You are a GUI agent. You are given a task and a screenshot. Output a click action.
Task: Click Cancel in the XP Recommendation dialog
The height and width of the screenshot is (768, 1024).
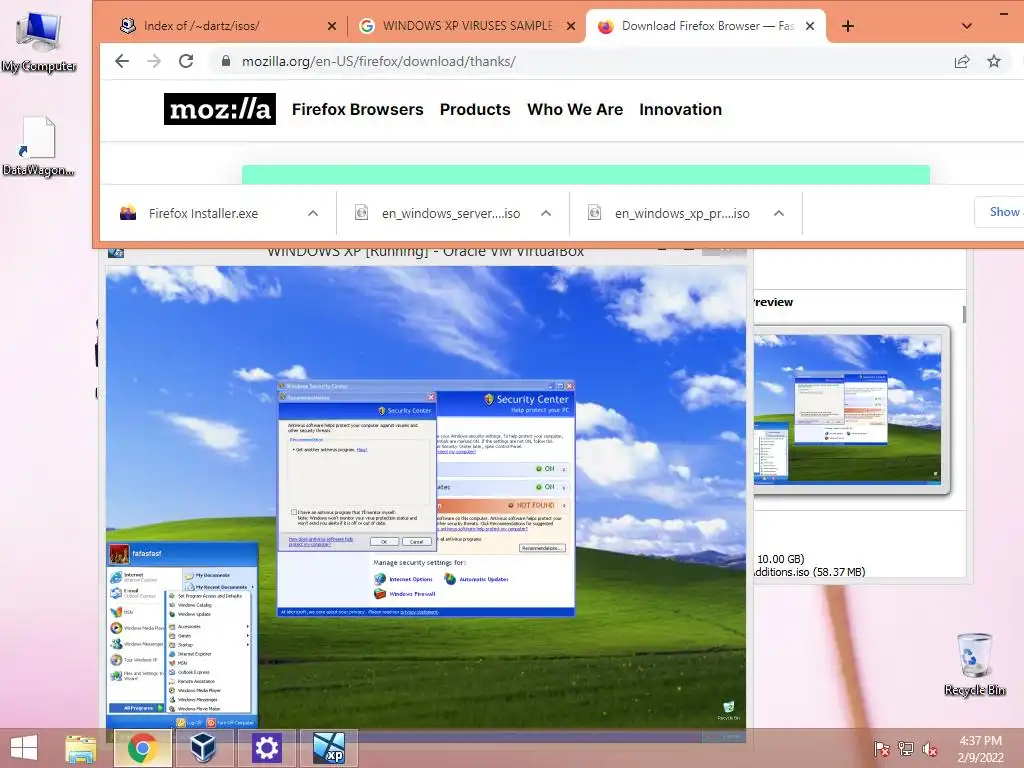416,541
